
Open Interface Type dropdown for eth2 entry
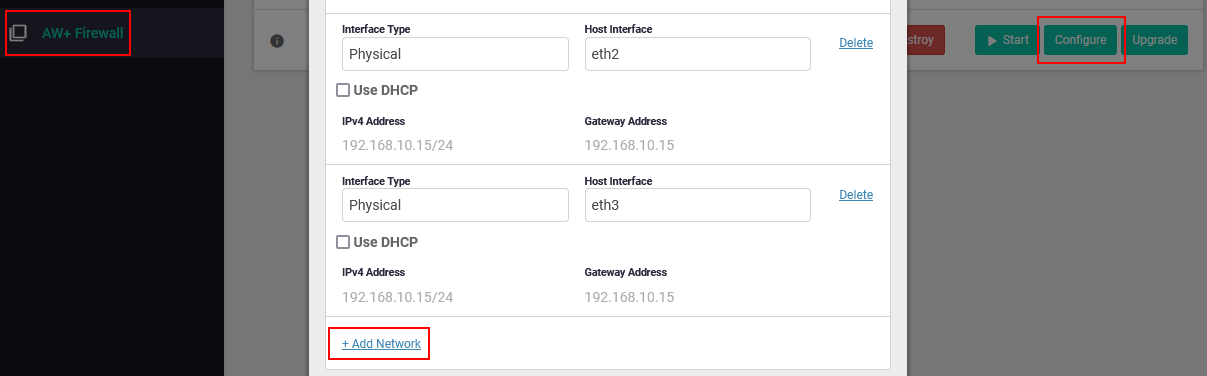click(455, 54)
